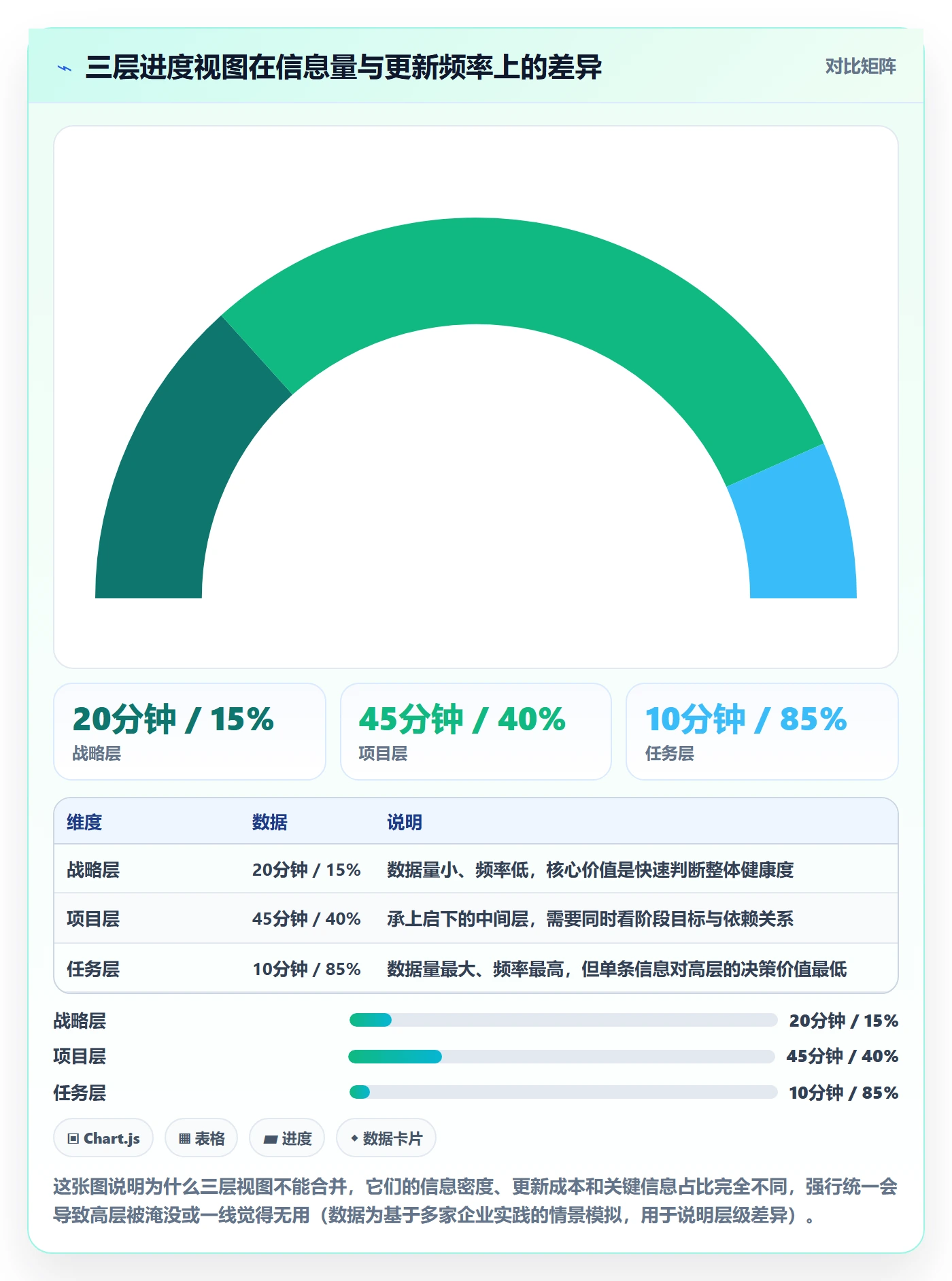Click value 45分钟 / 40% beside progress bar
This screenshot has height=1281, width=952.
(x=843, y=1056)
